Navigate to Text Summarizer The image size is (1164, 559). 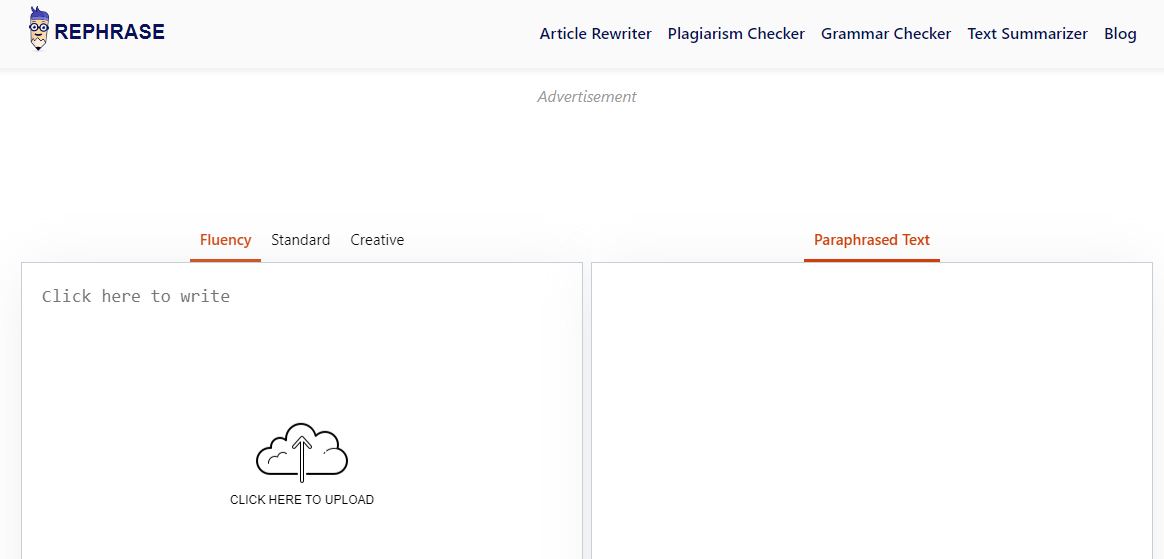coord(1027,34)
